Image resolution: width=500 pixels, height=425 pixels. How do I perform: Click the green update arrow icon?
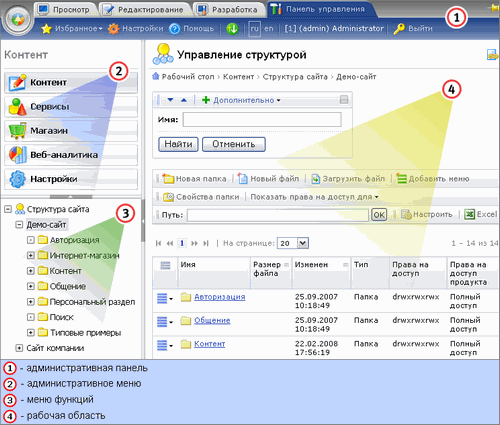point(232,29)
